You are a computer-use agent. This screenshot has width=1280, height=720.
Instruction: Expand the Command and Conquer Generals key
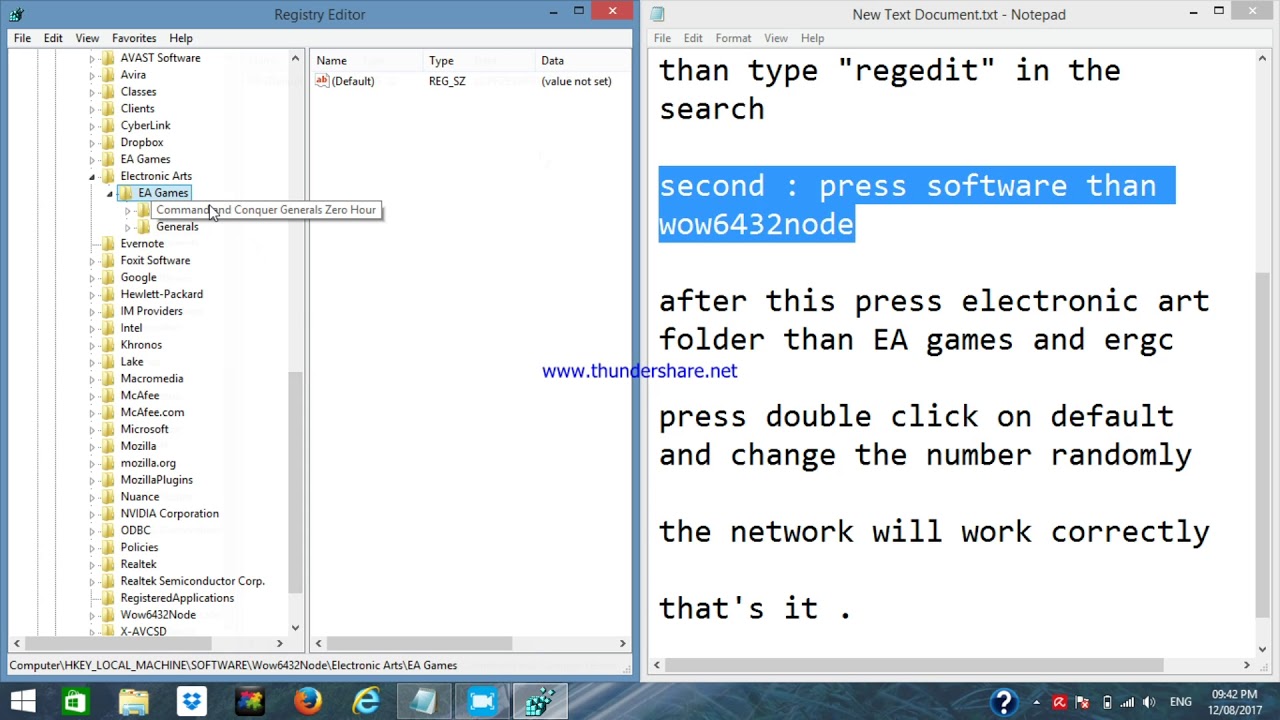tap(128, 211)
